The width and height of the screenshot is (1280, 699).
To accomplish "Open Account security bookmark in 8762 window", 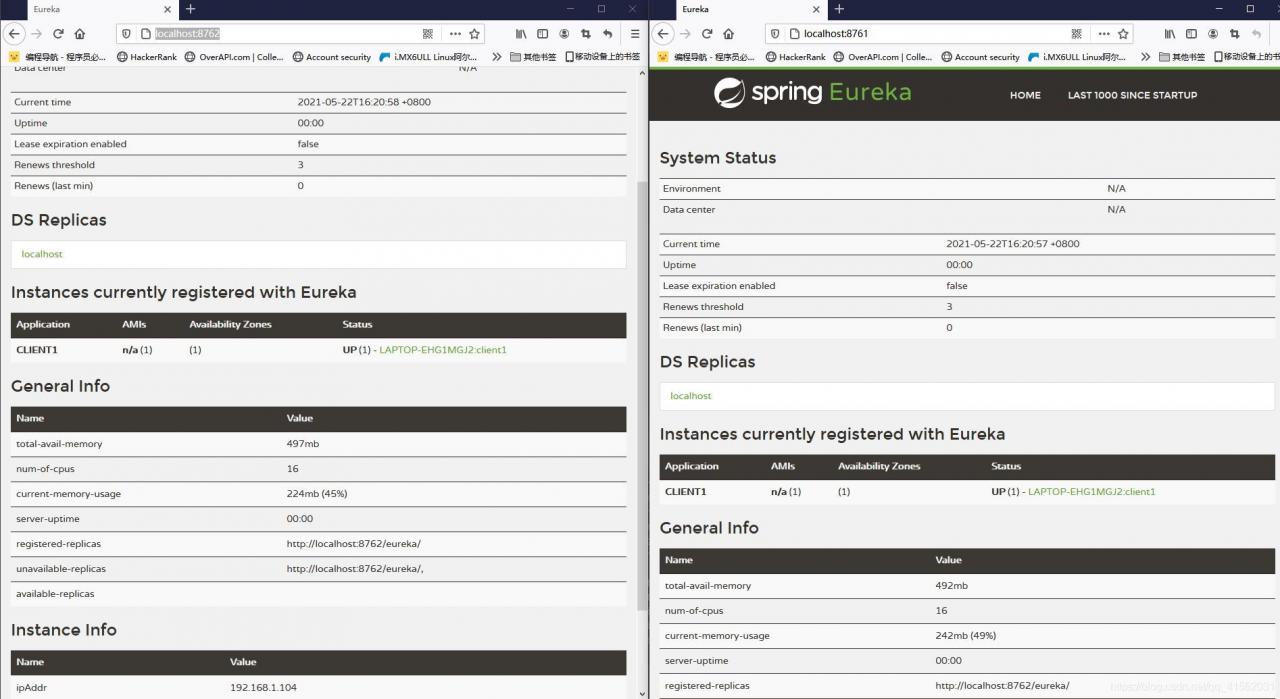I will point(332,57).
